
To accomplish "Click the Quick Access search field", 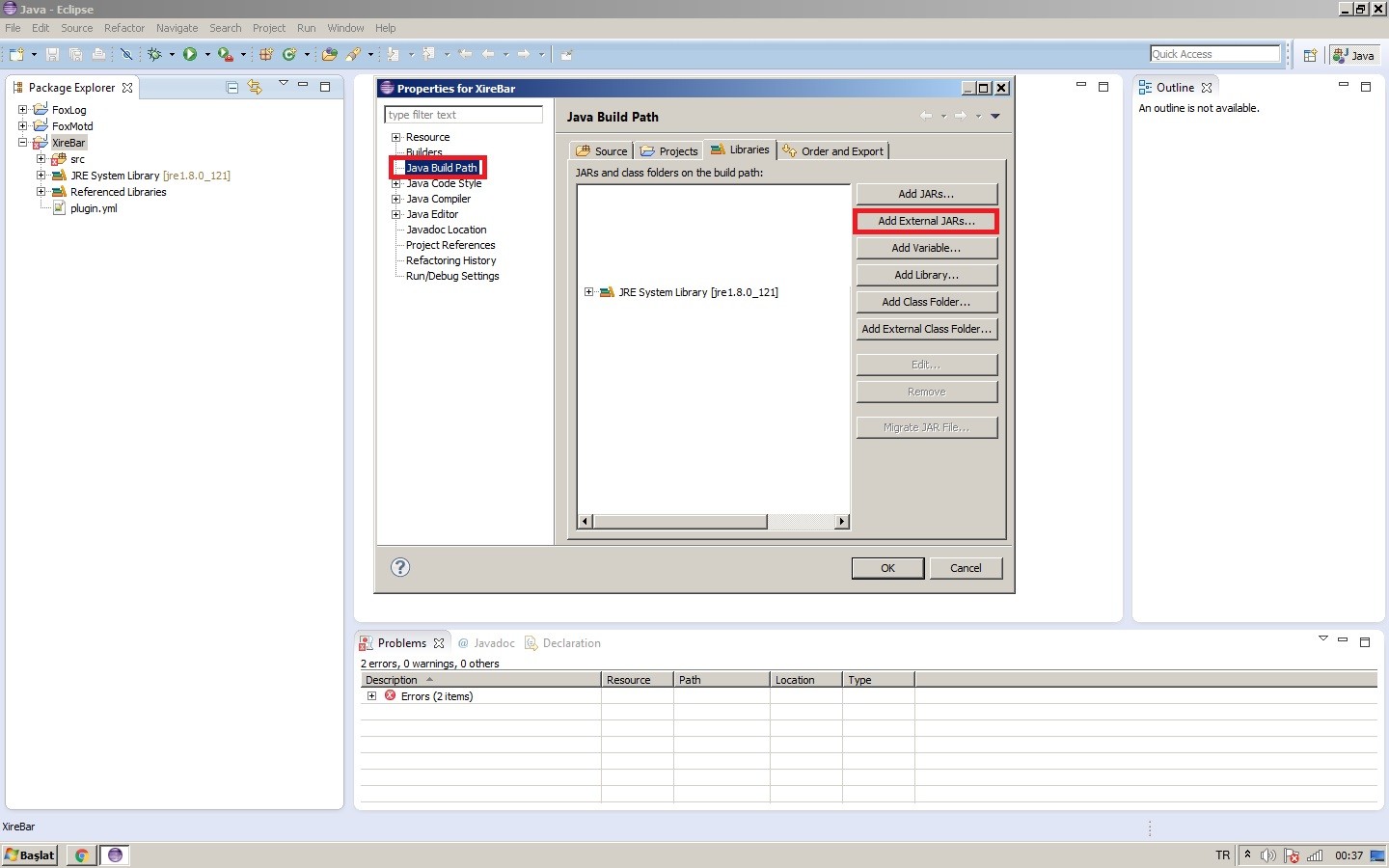I will click(x=1214, y=54).
